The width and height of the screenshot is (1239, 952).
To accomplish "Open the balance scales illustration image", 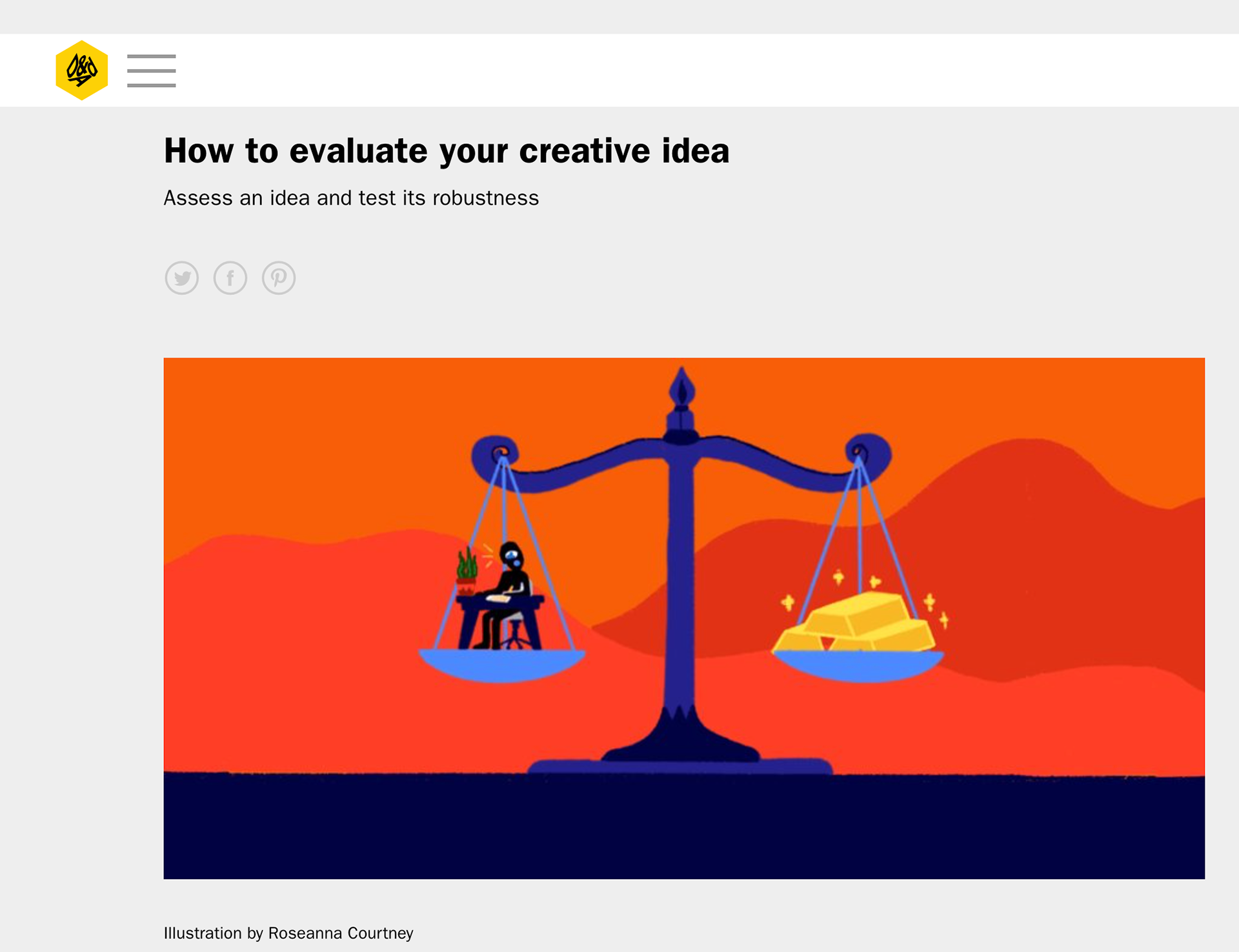I will [x=684, y=618].
